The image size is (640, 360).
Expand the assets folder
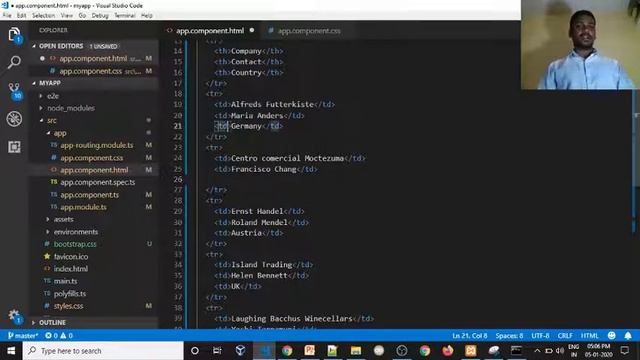coord(63,219)
